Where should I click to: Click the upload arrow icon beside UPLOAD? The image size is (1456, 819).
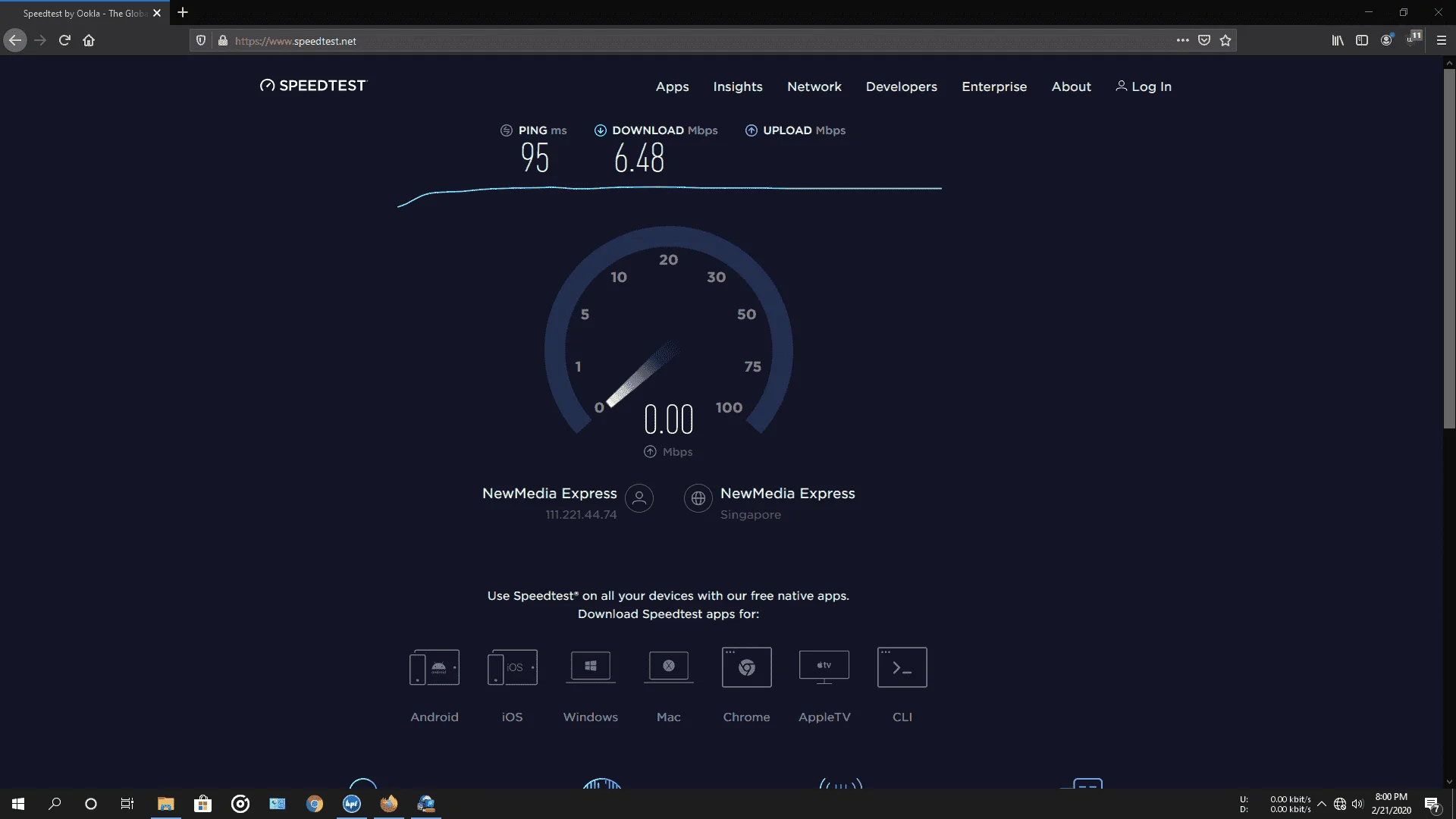(x=751, y=130)
